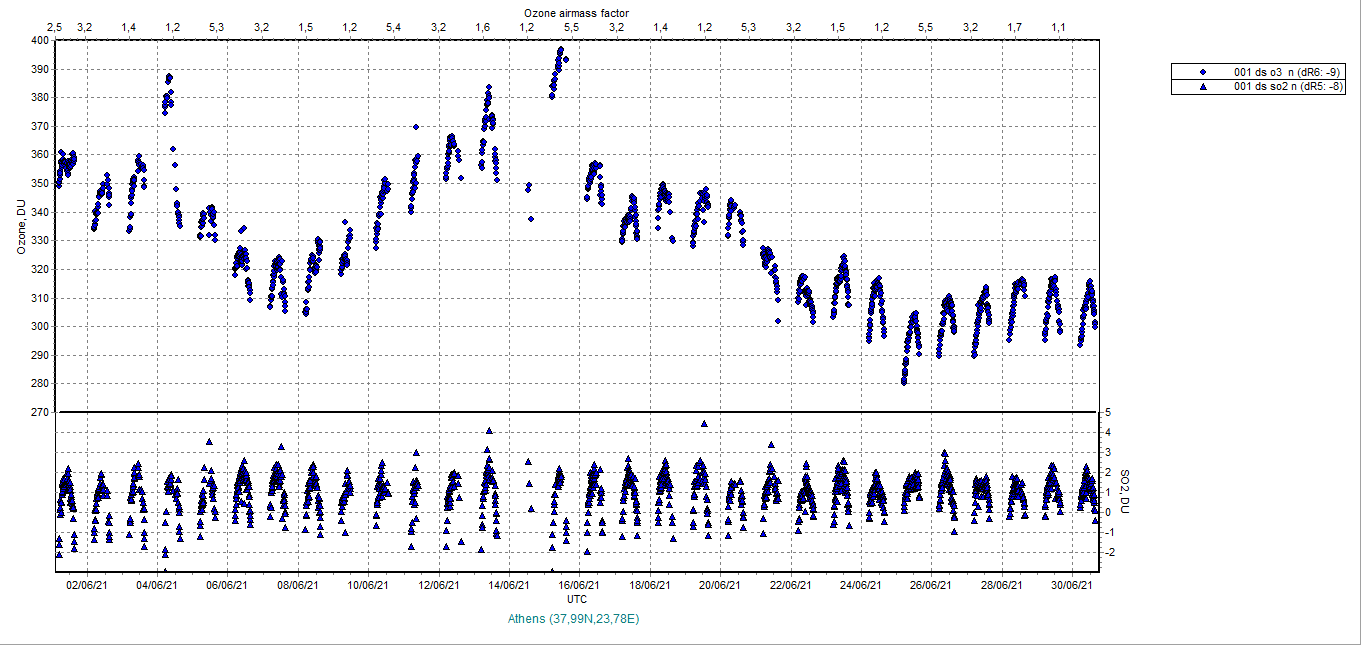Click the highest SO2 triangle near 4.5 DU

tap(704, 424)
